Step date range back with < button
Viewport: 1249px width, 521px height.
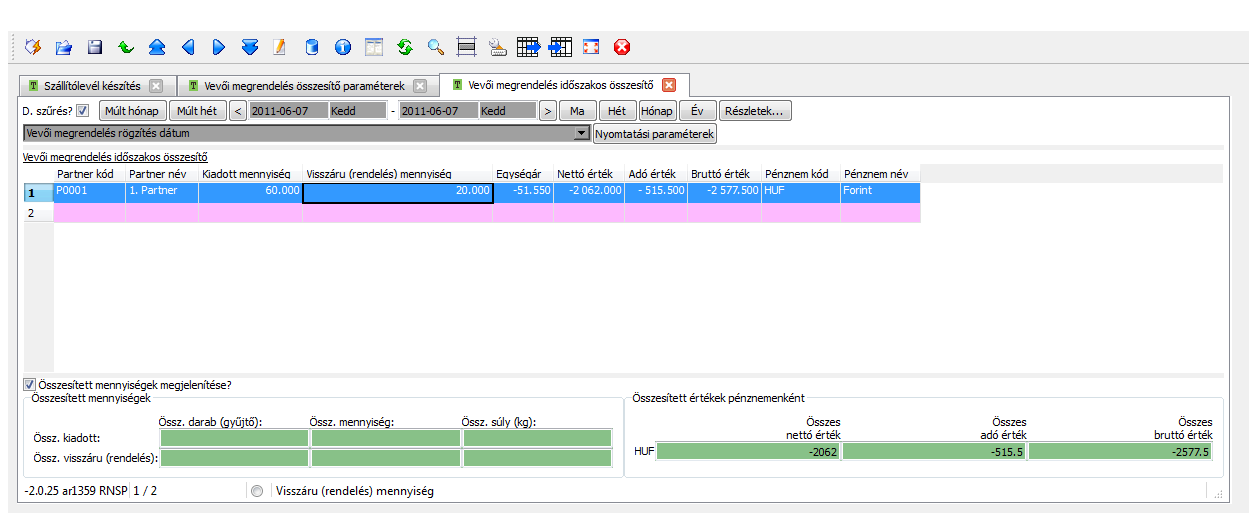point(238,111)
